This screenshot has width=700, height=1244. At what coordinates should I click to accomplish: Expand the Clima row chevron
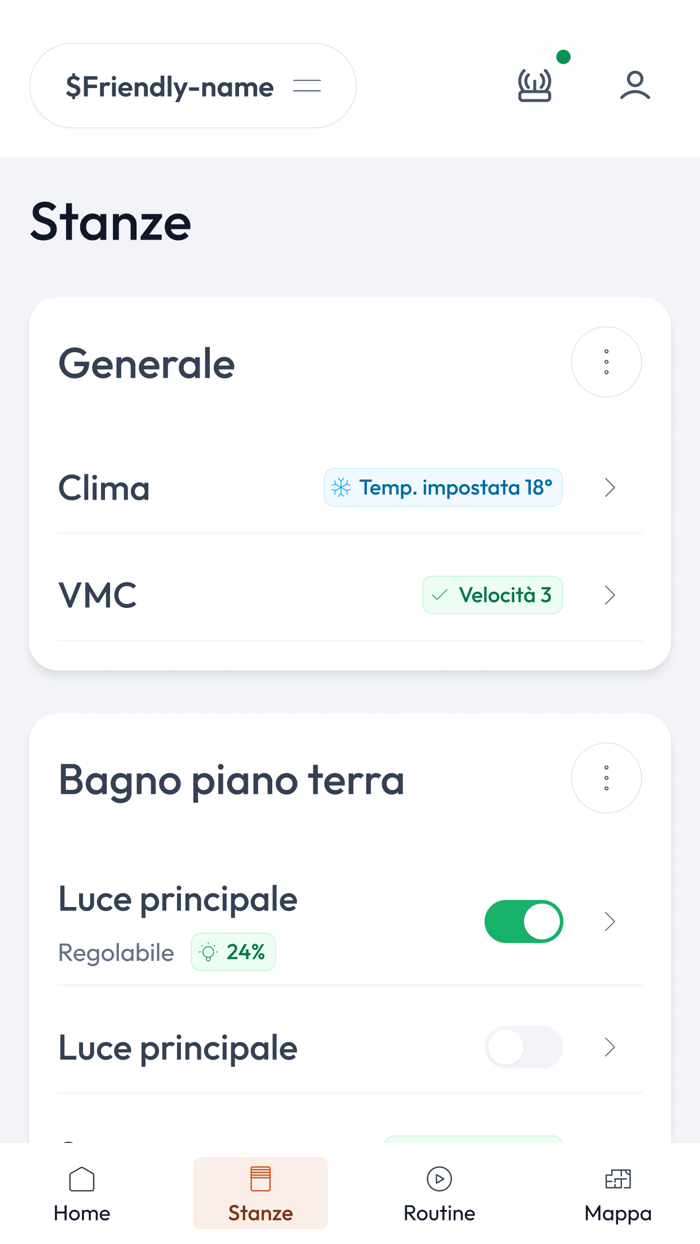coord(609,488)
